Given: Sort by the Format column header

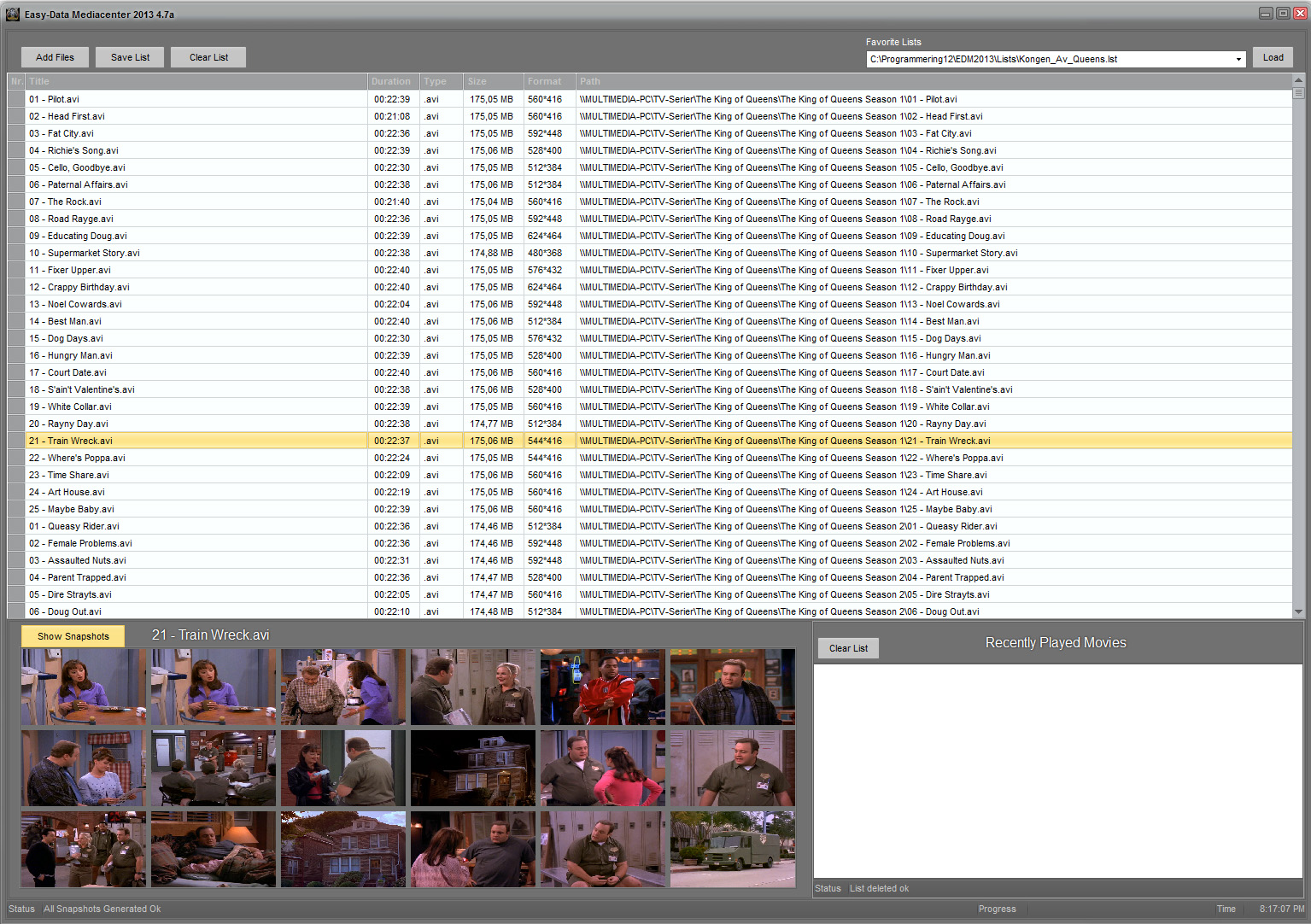Looking at the screenshot, I should 550,81.
